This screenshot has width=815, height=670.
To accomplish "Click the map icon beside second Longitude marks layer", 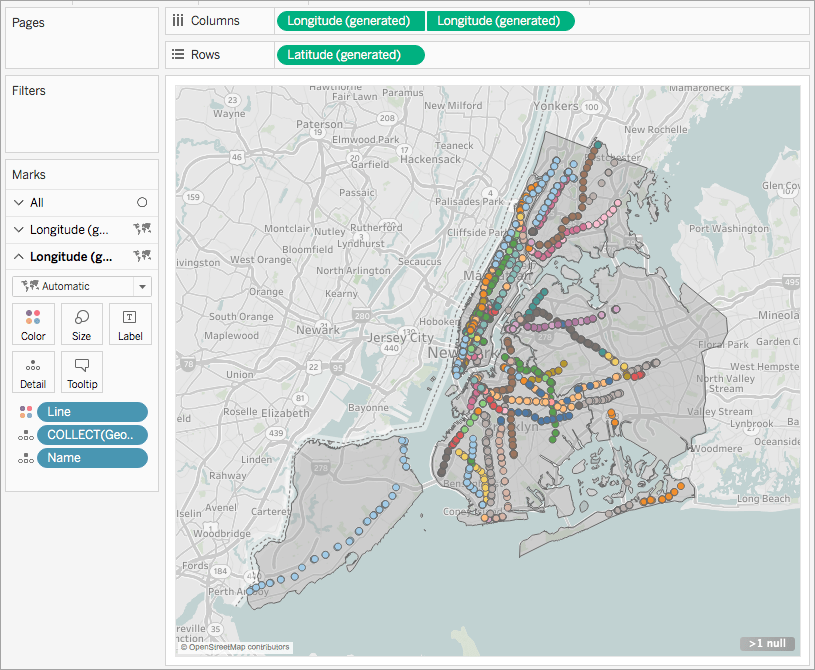I will tap(142, 256).
